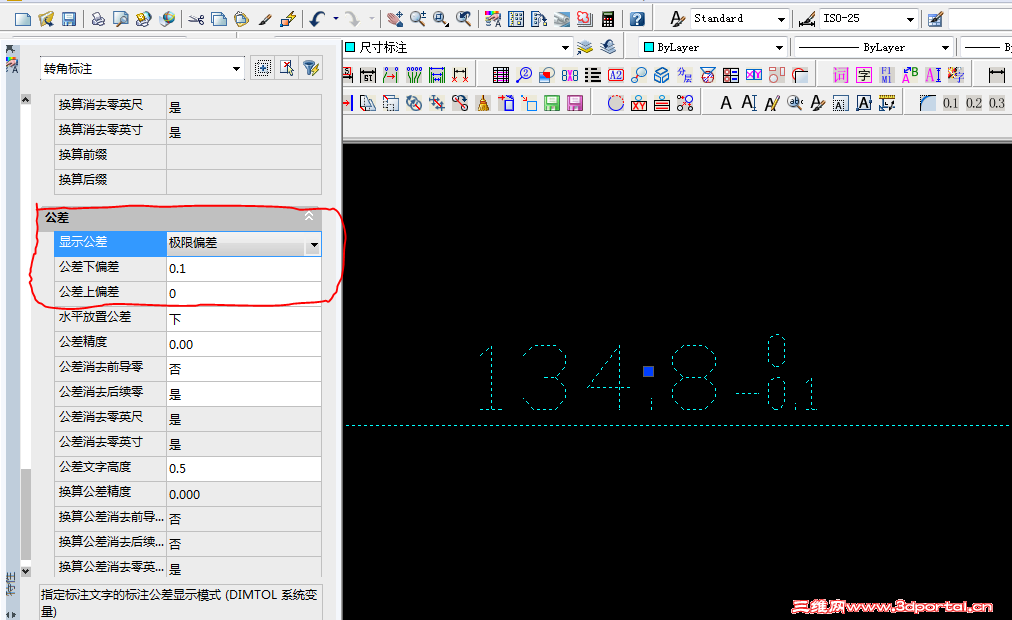Viewport: 1012px width, 620px height.
Task: Click the Make Object's Layer Current icon
Action: (x=585, y=48)
